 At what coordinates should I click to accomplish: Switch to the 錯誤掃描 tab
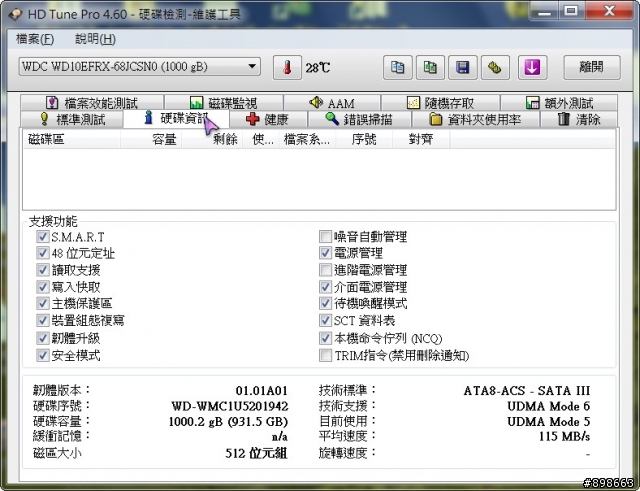tap(359, 120)
